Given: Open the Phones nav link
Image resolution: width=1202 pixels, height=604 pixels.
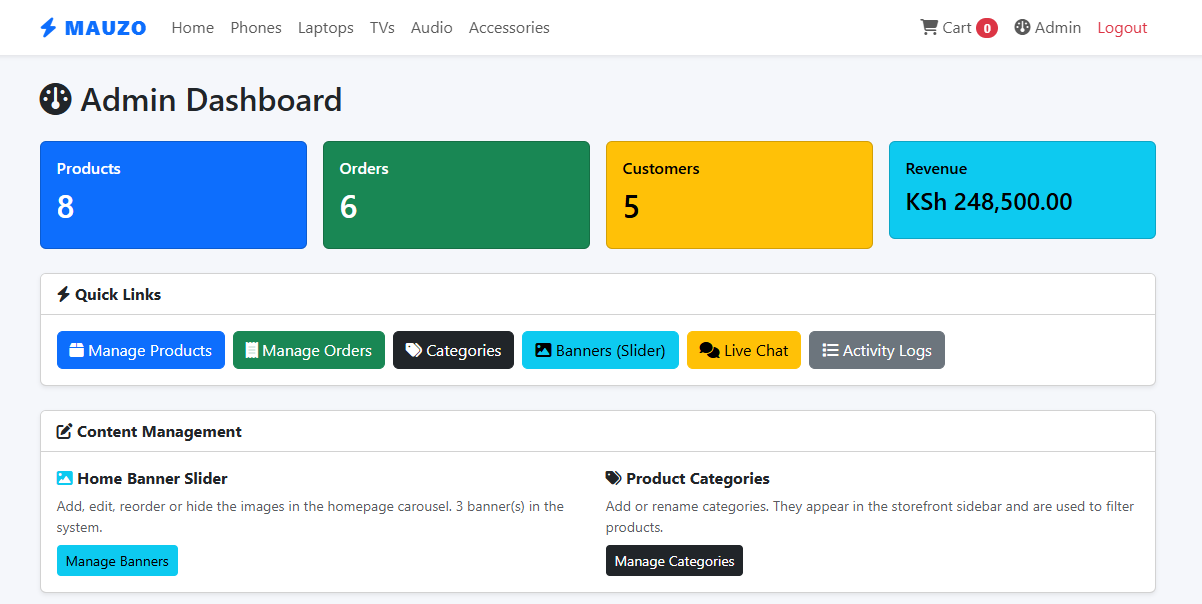Looking at the screenshot, I should pos(256,28).
